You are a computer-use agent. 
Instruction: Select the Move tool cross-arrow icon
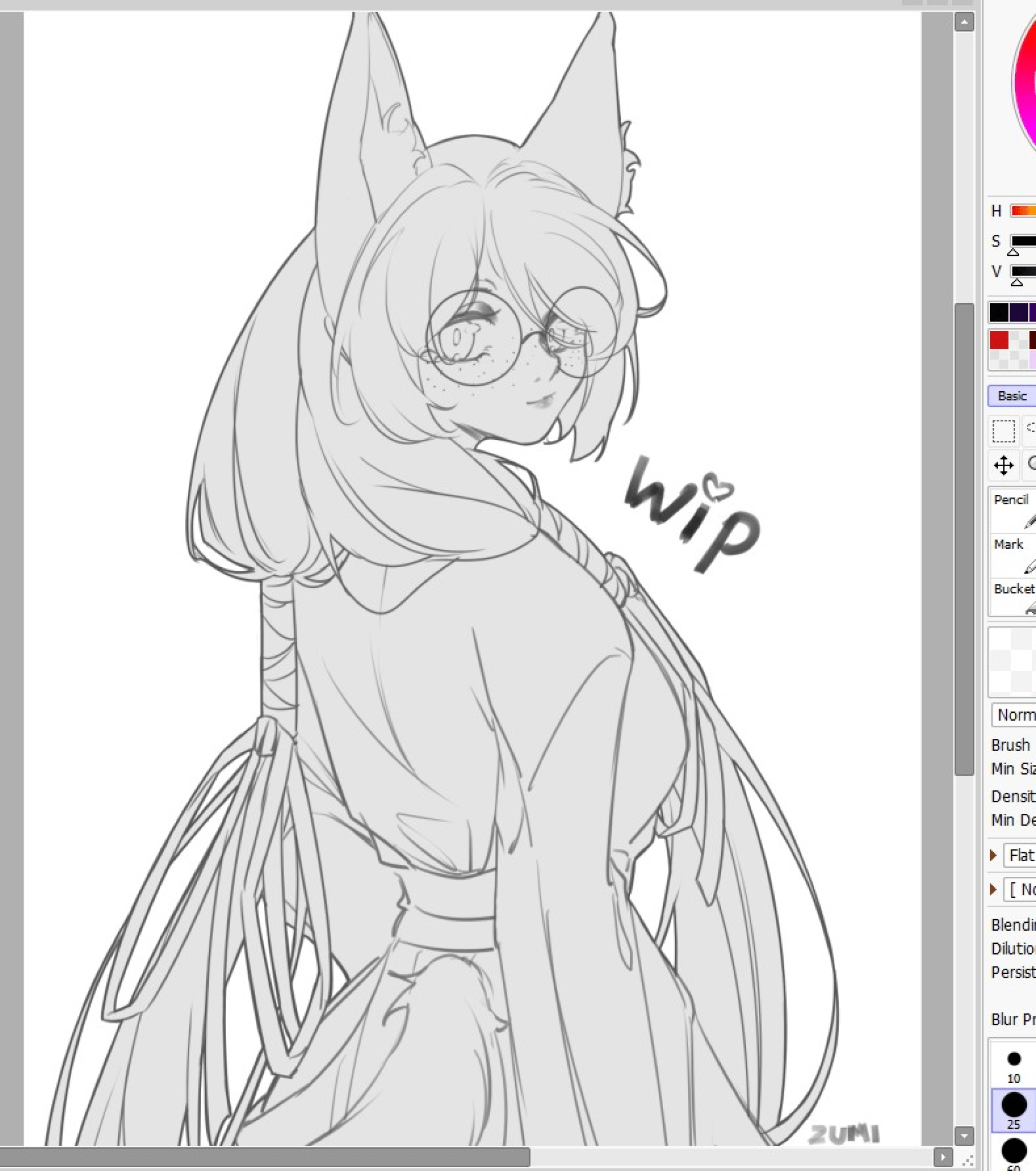pyautogui.click(x=1004, y=465)
